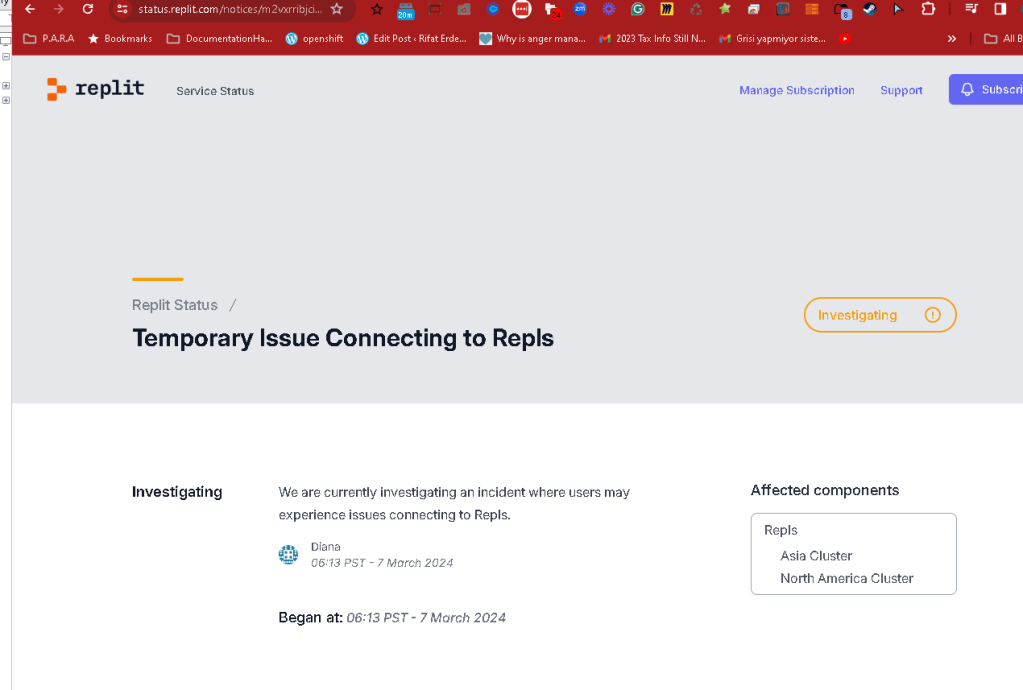Expand the DocumentationHa... bookmark folder
1023x690 pixels.
pos(219,38)
